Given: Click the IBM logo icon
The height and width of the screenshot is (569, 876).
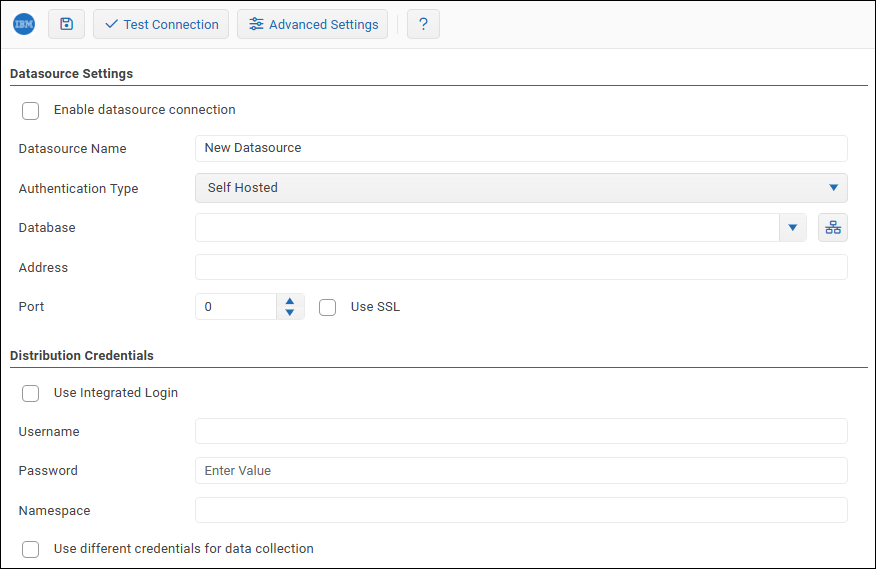Looking at the screenshot, I should [x=24, y=24].
